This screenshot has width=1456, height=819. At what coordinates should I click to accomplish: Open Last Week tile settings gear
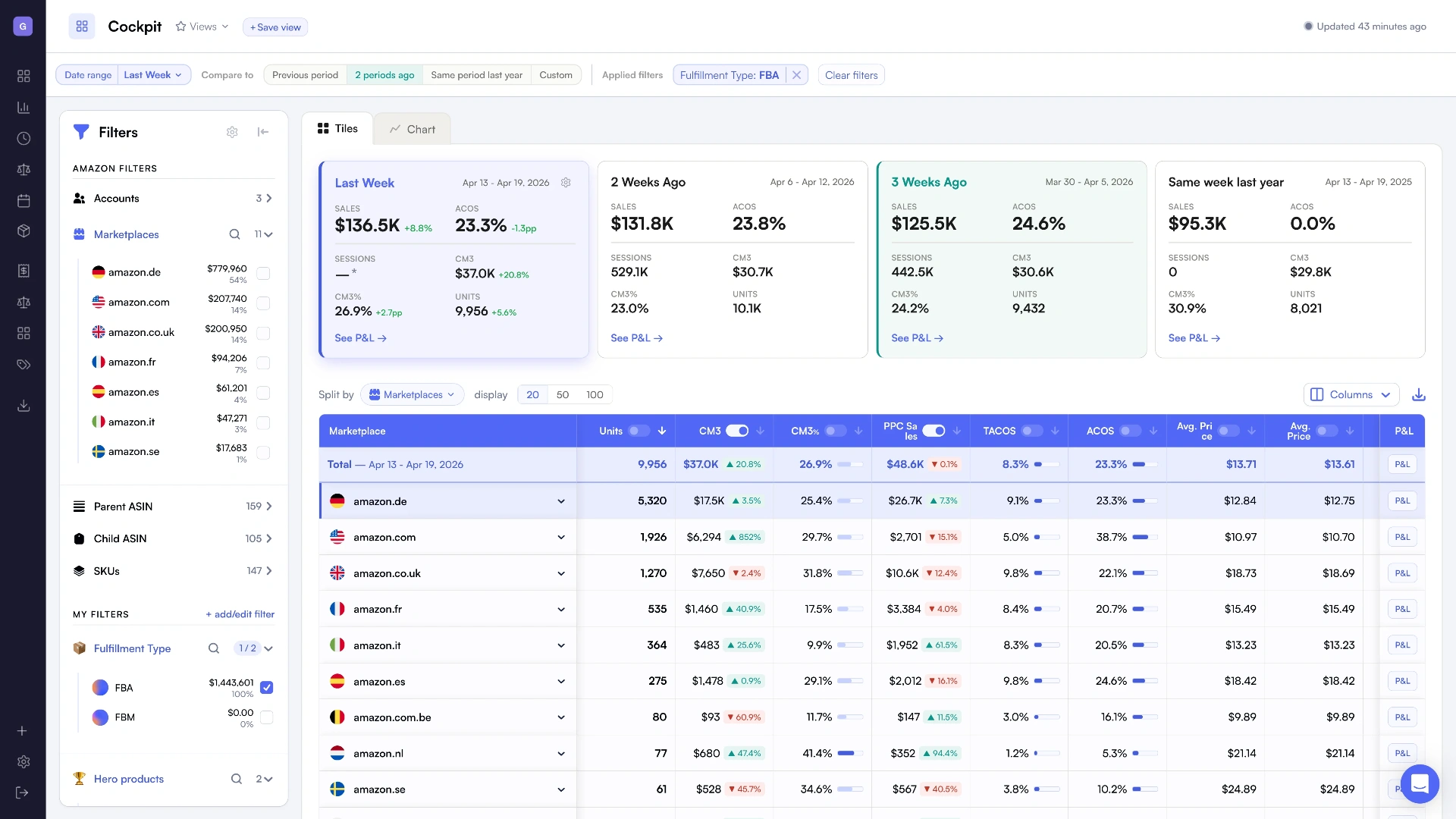pyautogui.click(x=566, y=183)
